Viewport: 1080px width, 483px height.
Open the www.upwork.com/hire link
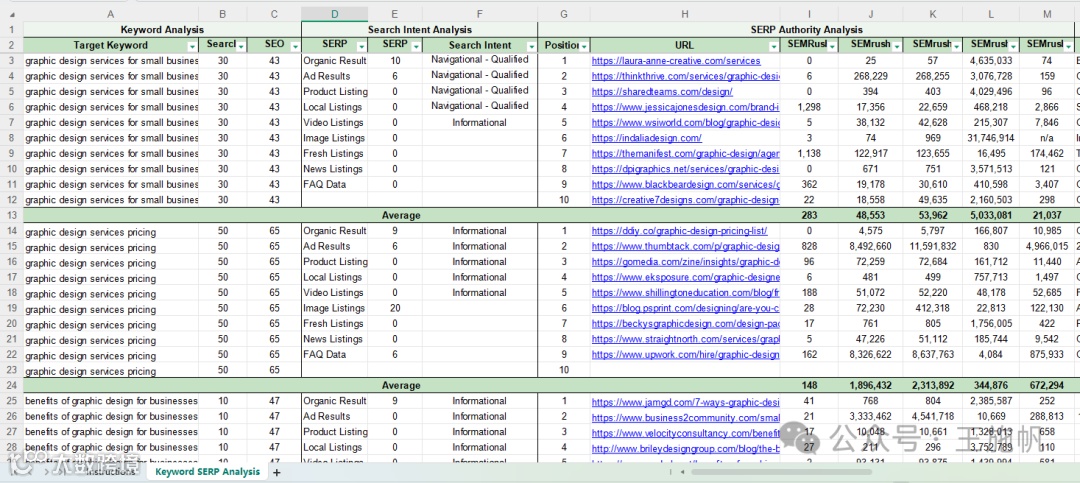685,355
